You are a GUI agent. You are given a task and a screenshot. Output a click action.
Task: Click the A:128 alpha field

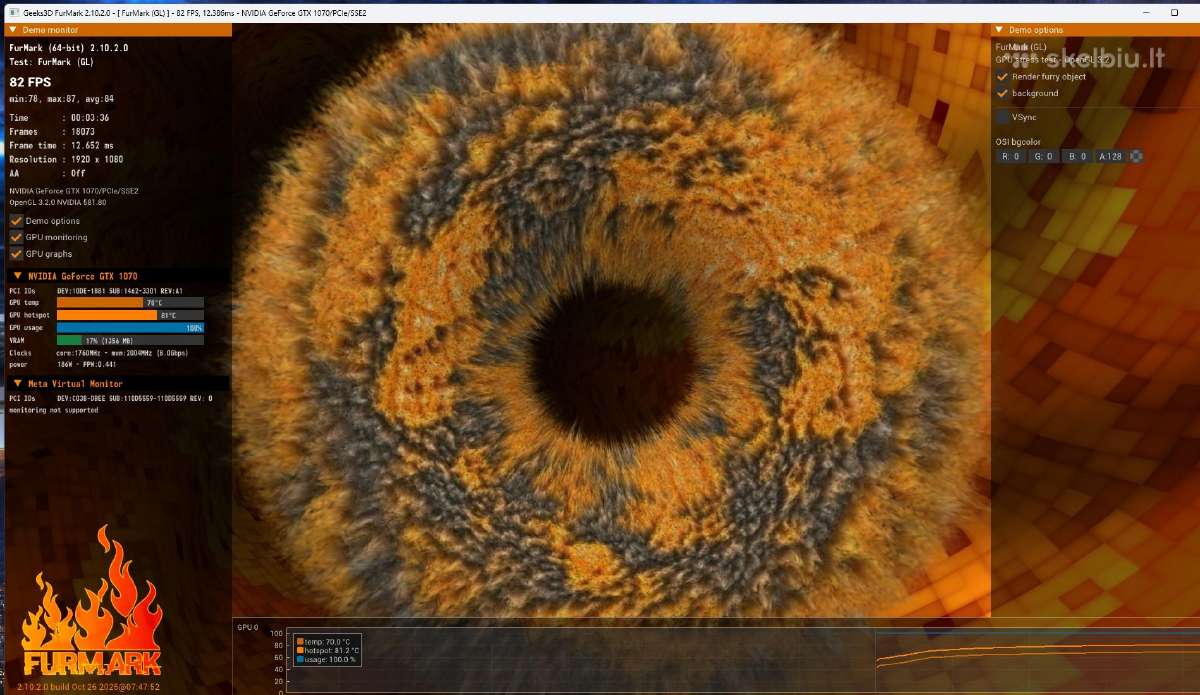coord(1110,157)
